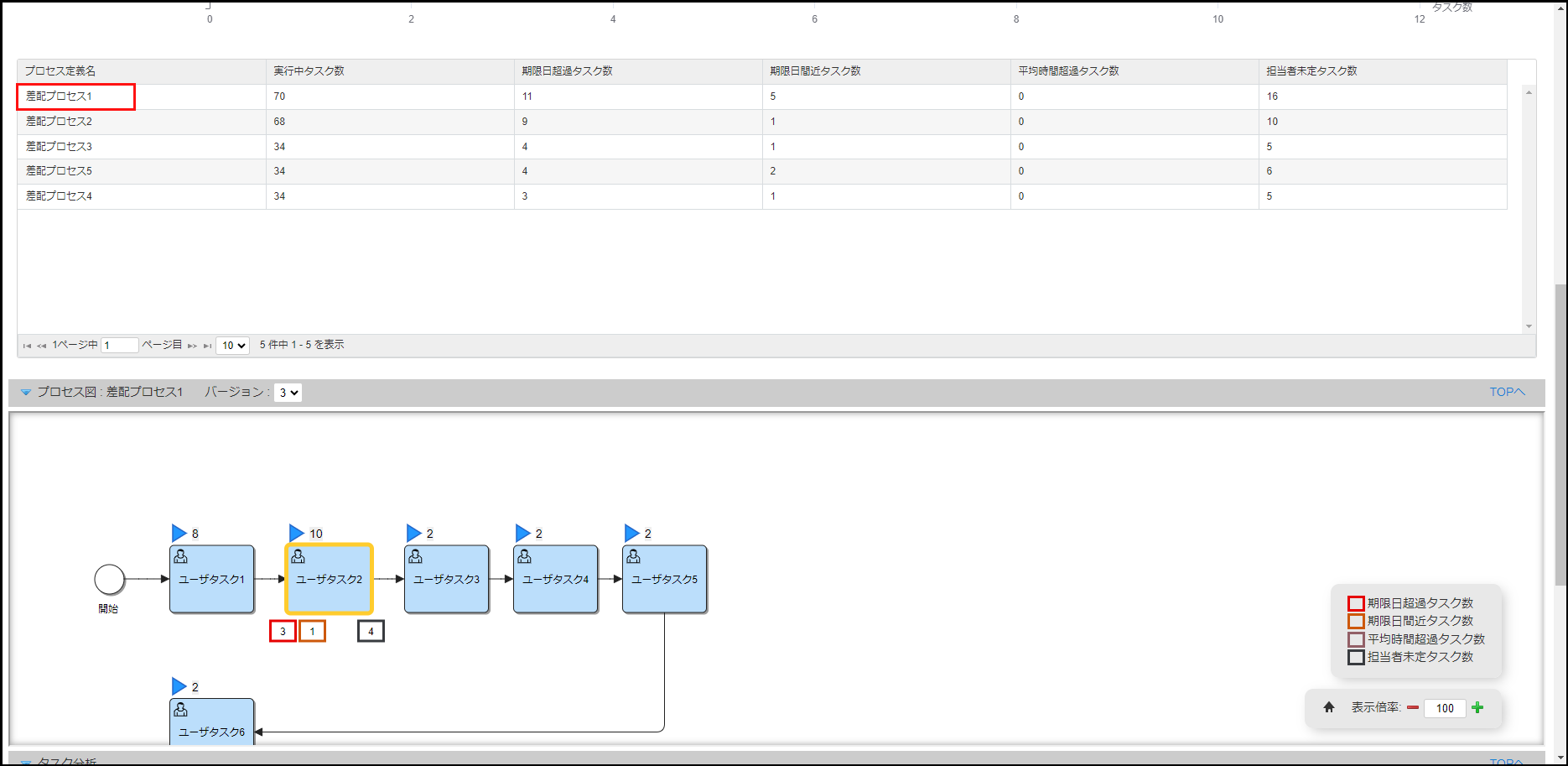The height and width of the screenshot is (766, 1568).
Task: Click the page's vertical scrollbar thumb
Action: coord(1560,436)
